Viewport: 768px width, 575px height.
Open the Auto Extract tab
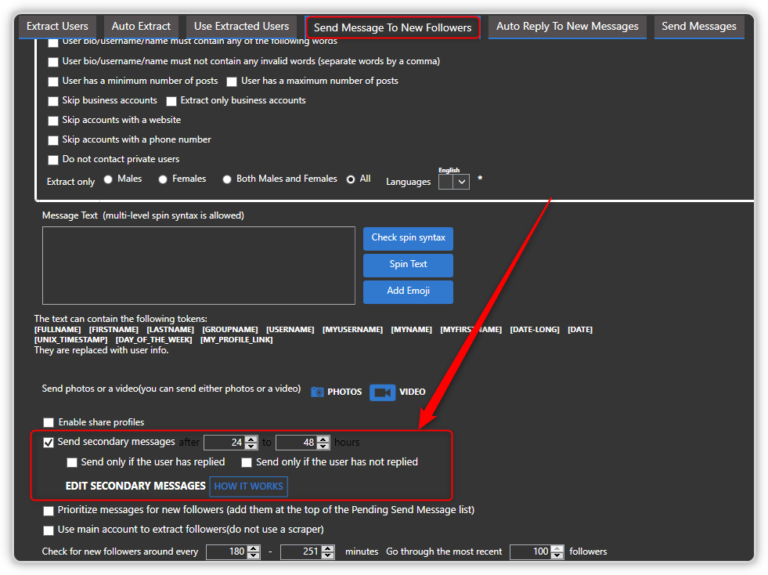141,26
